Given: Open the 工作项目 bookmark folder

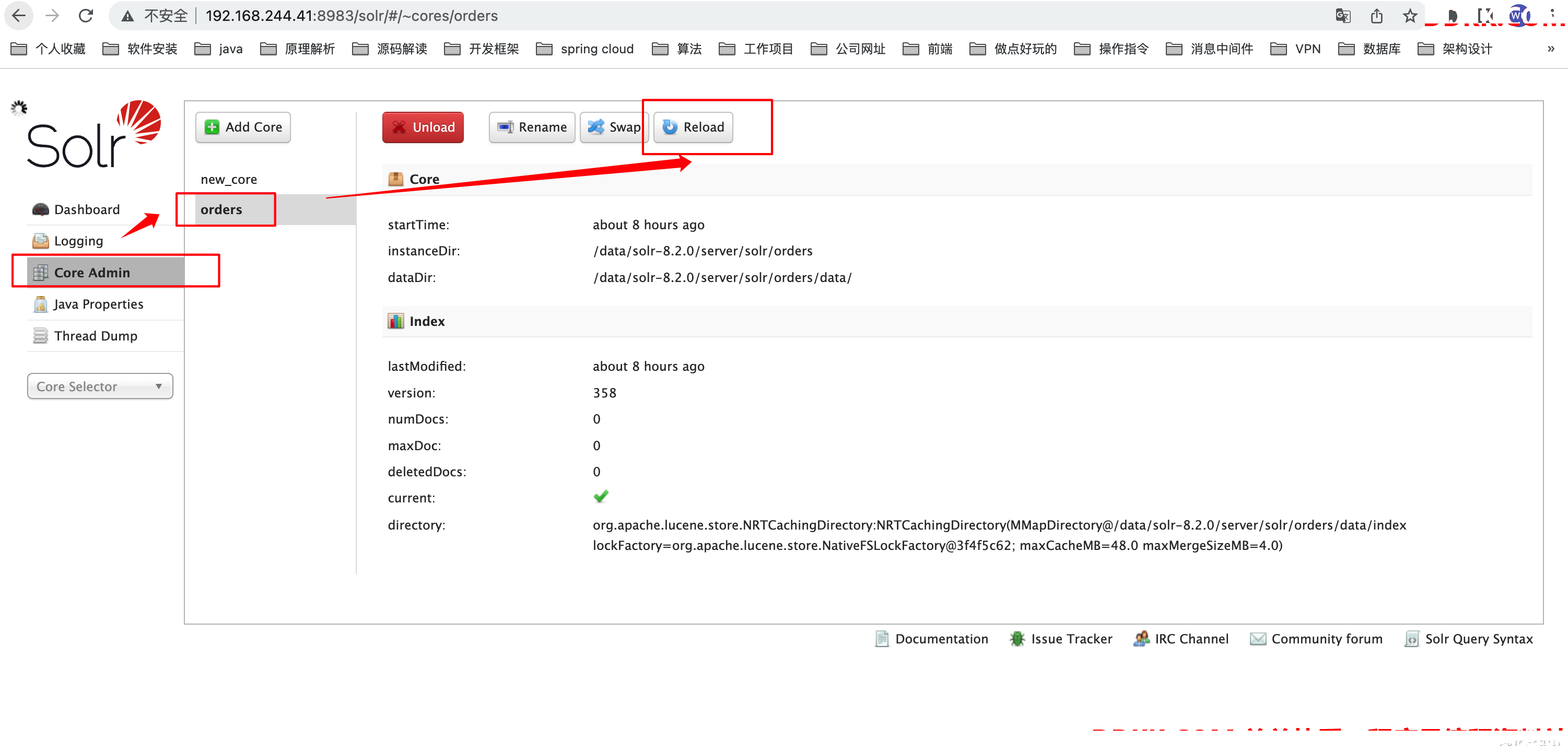Looking at the screenshot, I should coord(756,49).
